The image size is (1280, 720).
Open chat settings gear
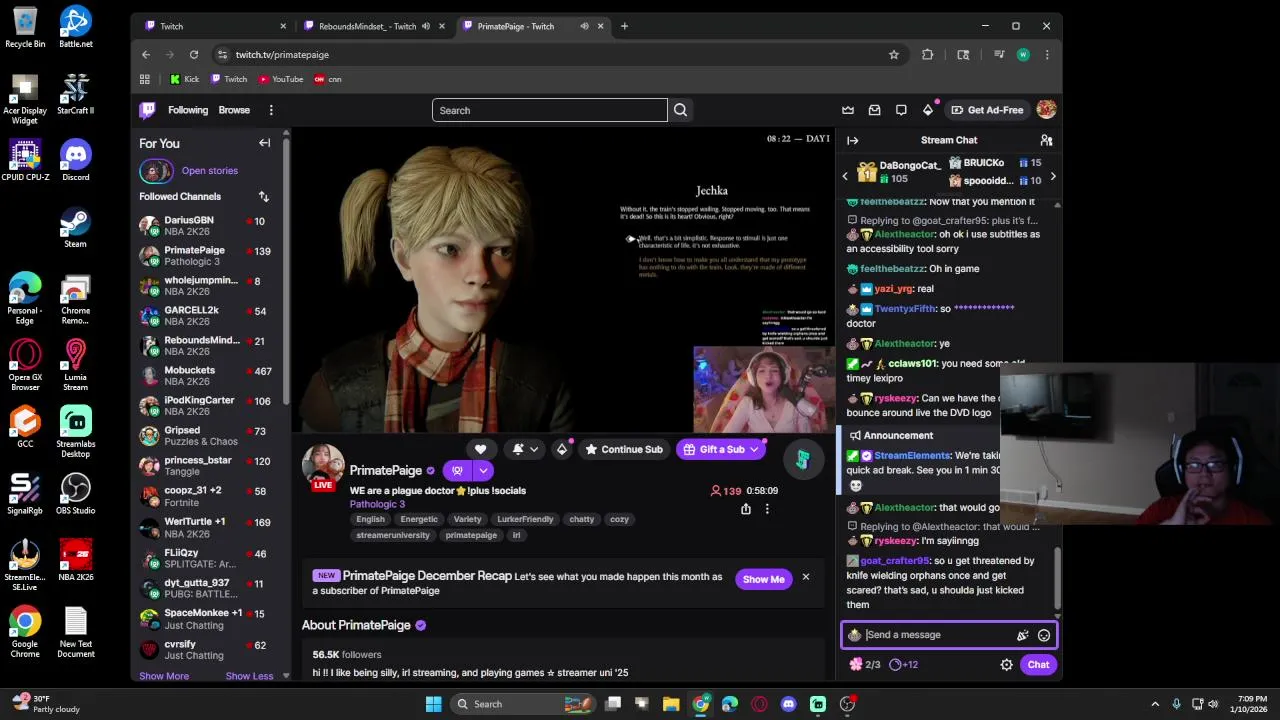pyautogui.click(x=1006, y=665)
